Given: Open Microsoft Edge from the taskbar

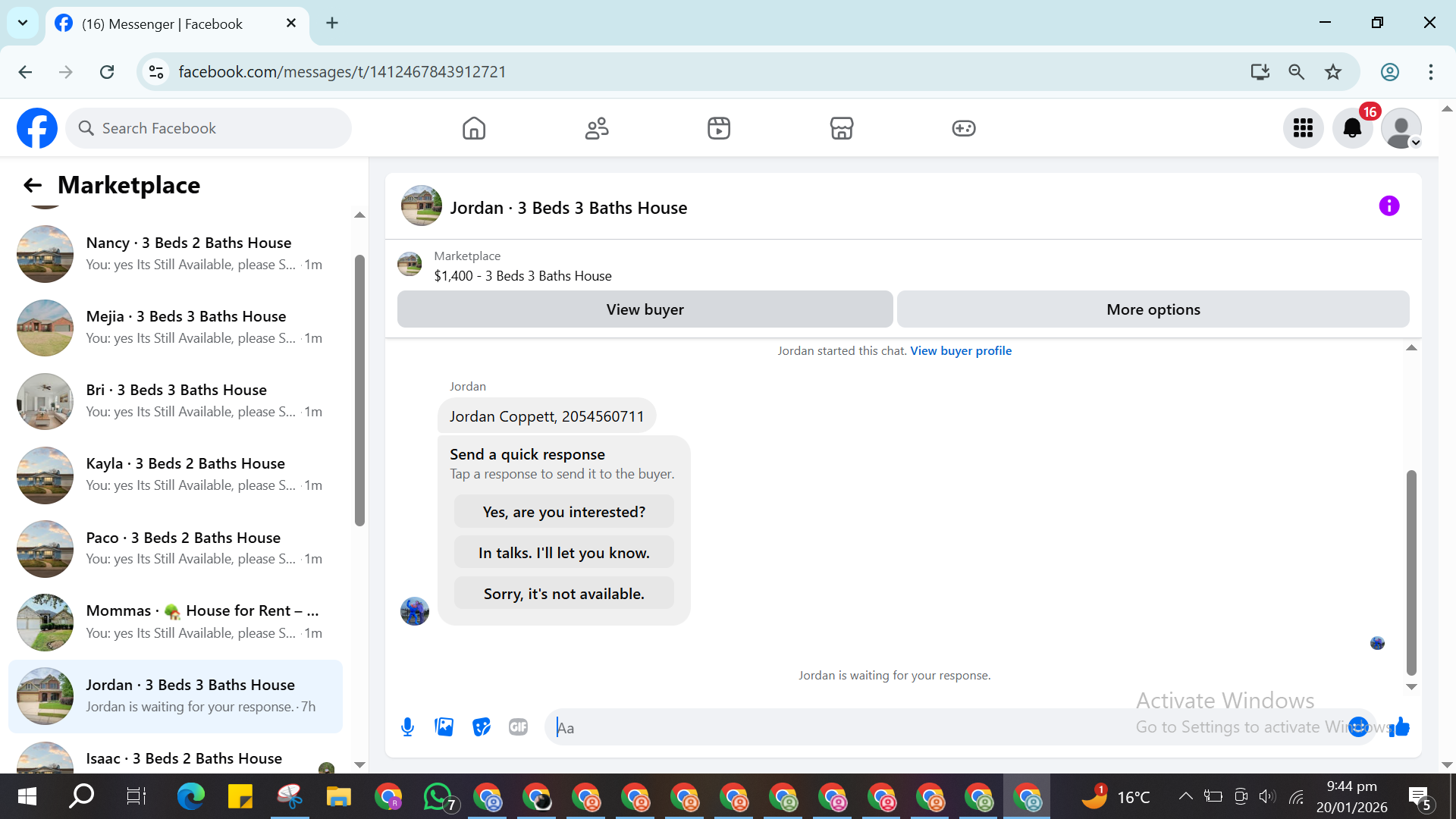Looking at the screenshot, I should 190,797.
